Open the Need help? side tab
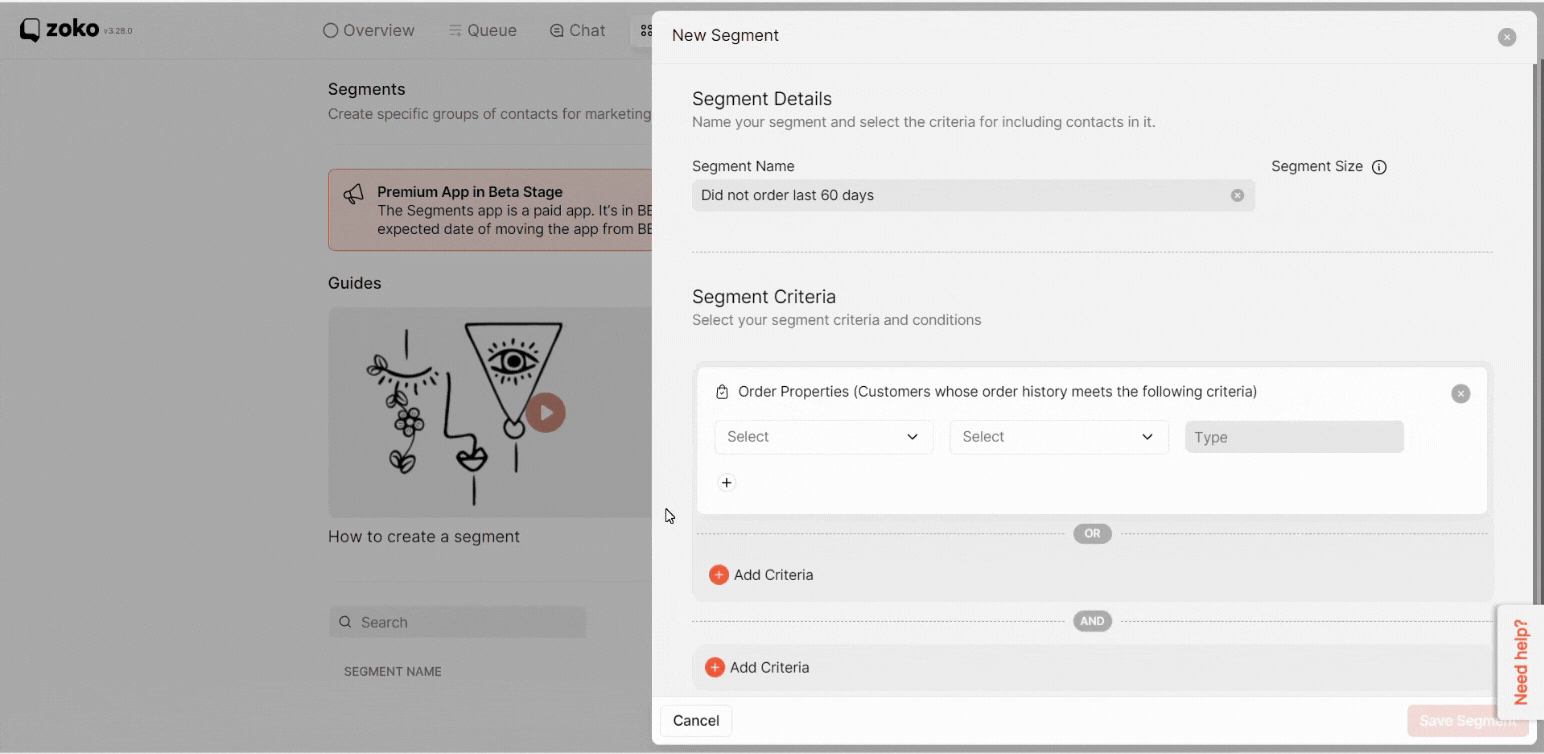1544x754 pixels. pyautogui.click(x=1520, y=662)
